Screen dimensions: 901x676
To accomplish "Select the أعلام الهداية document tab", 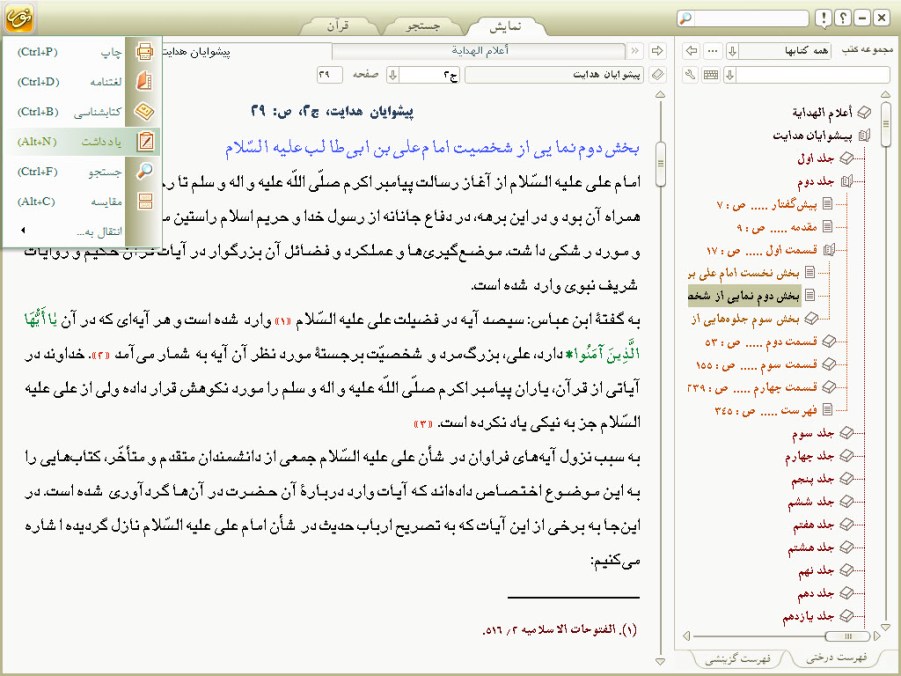I will click(x=479, y=51).
